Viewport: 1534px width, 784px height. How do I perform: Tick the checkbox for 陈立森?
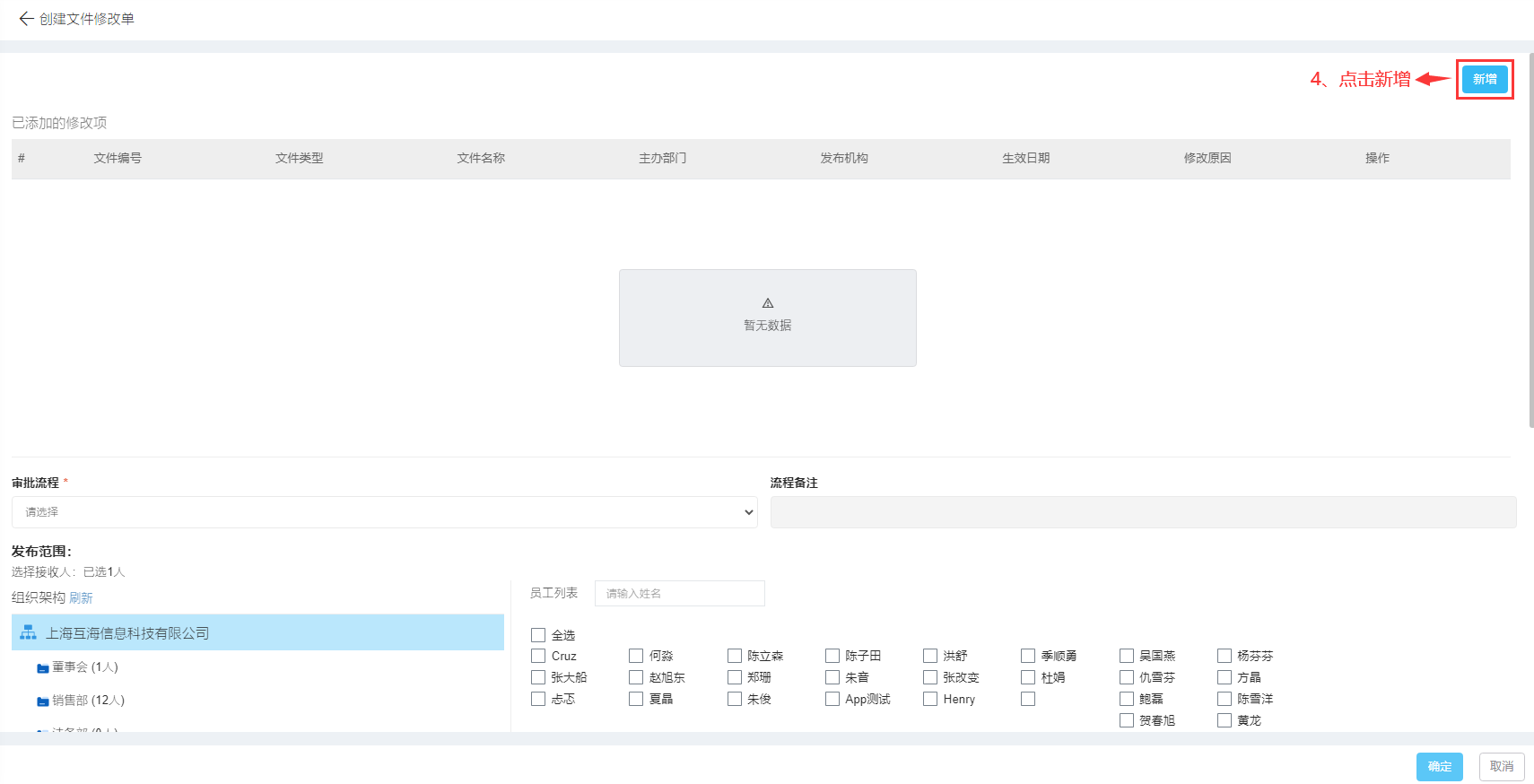click(735, 656)
